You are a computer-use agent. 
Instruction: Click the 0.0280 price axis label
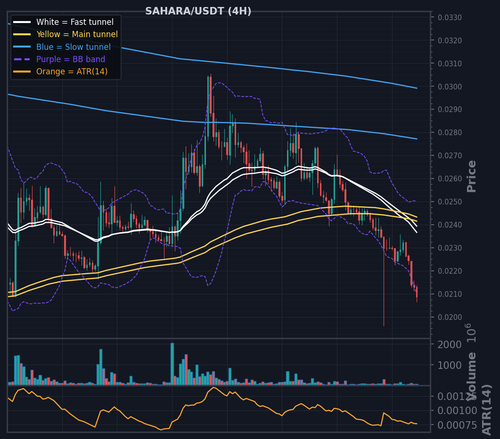450,133
